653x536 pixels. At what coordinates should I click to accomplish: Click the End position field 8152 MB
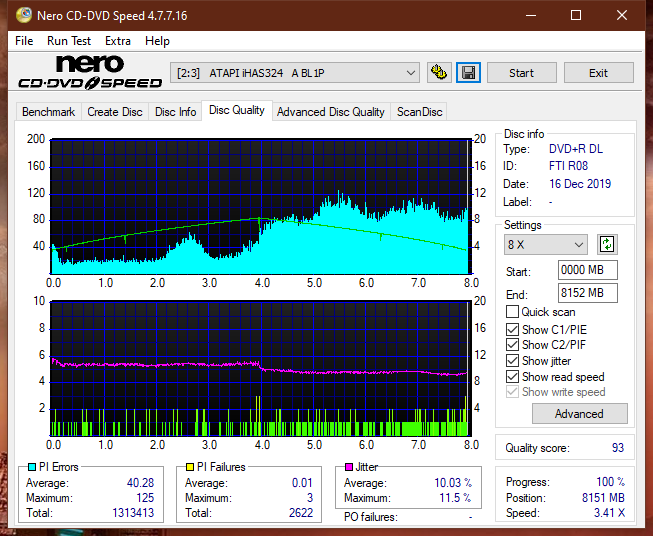point(587,293)
